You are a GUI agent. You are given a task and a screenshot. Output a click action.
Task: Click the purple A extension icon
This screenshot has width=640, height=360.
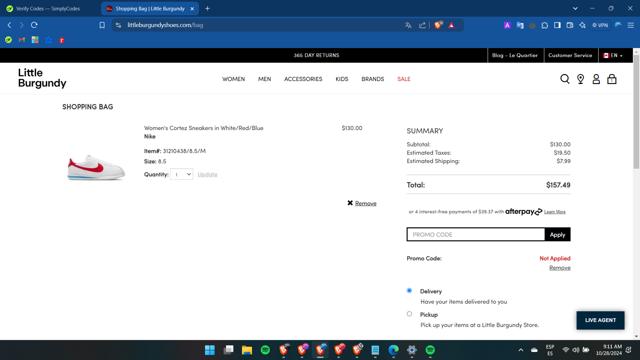507,25
